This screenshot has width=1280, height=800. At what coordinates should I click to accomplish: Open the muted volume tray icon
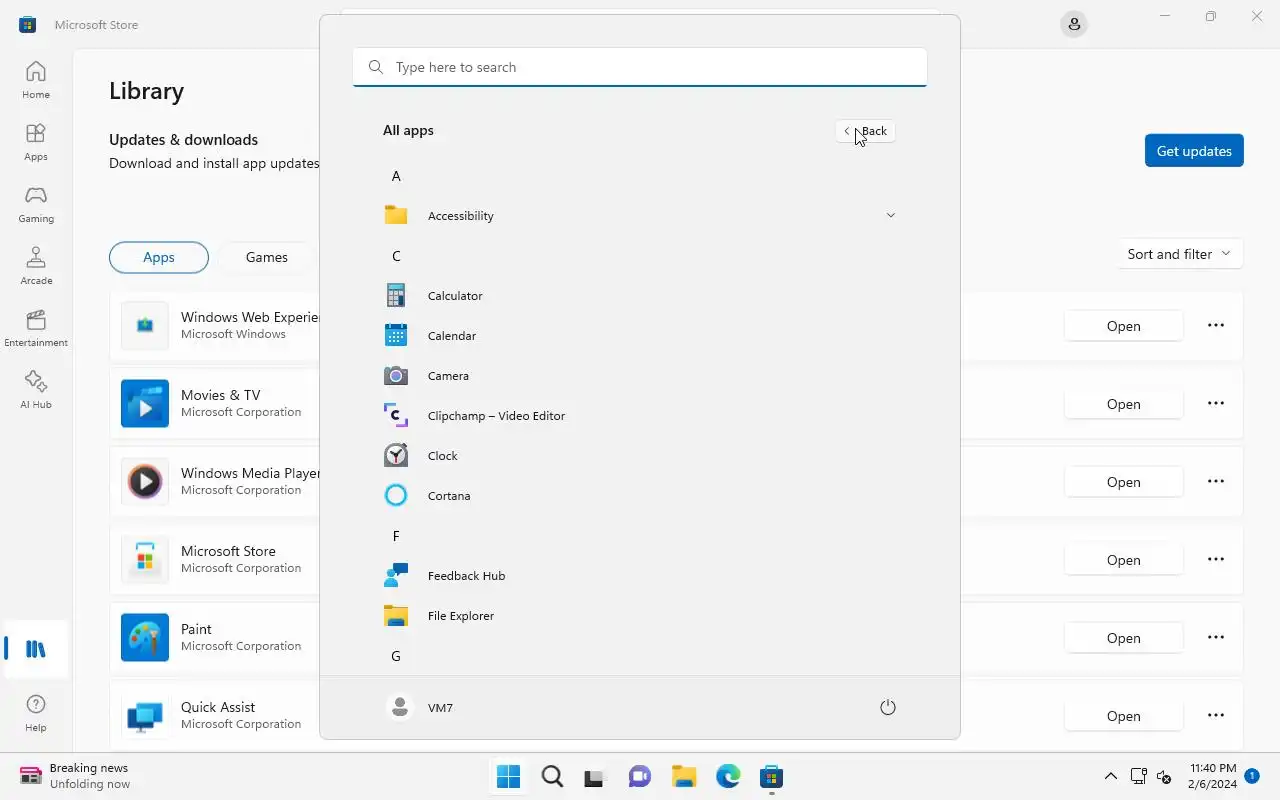[x=1164, y=776]
